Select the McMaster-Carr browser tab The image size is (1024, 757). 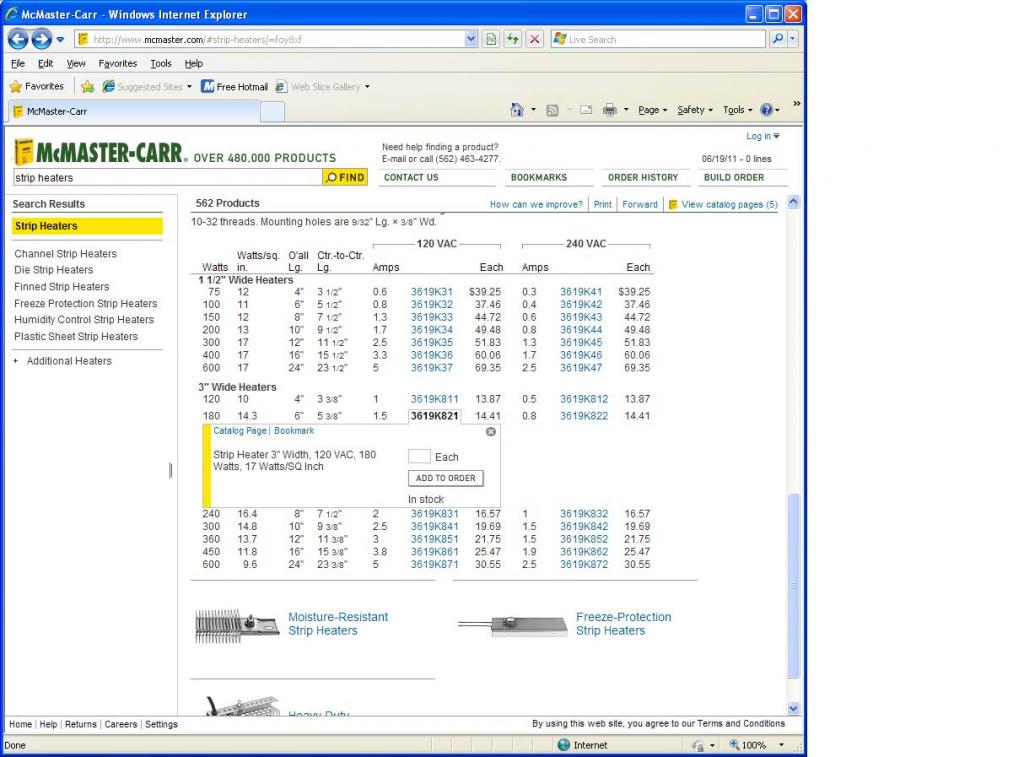tap(133, 111)
